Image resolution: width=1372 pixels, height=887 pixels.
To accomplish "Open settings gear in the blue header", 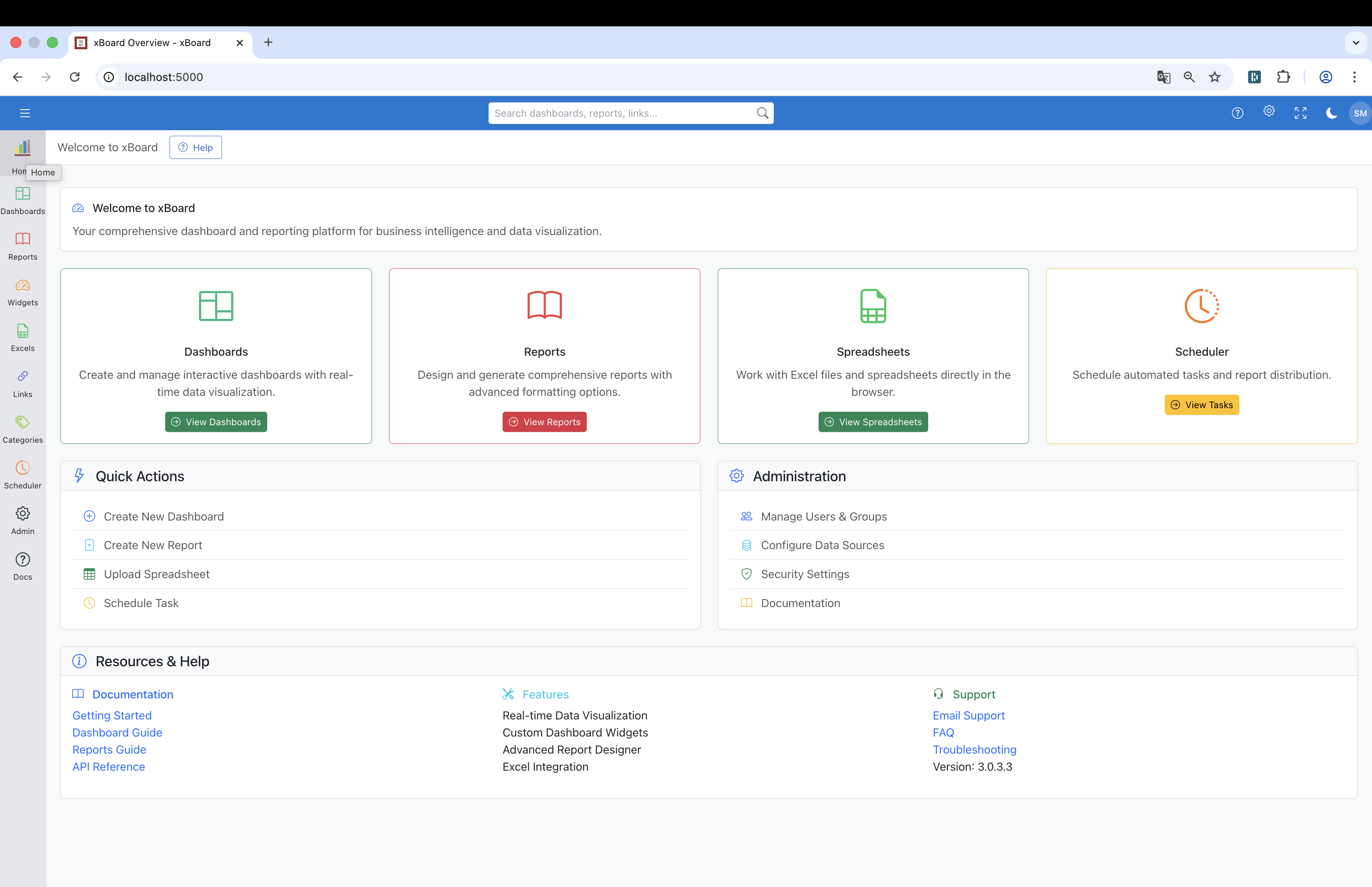I will tap(1269, 111).
